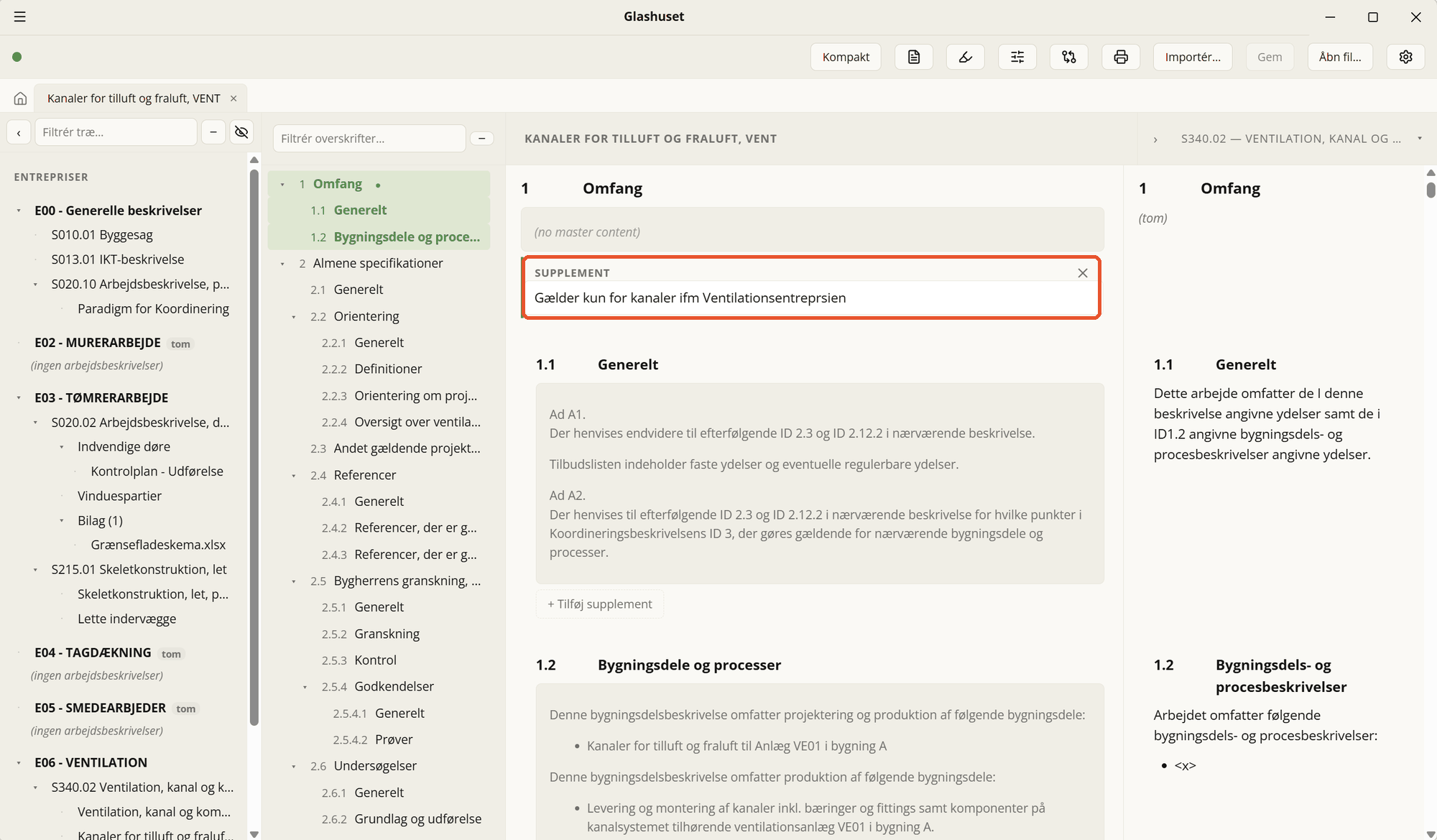
Task: Collapse the E06 - VENTILATION node
Action: pyautogui.click(x=19, y=763)
